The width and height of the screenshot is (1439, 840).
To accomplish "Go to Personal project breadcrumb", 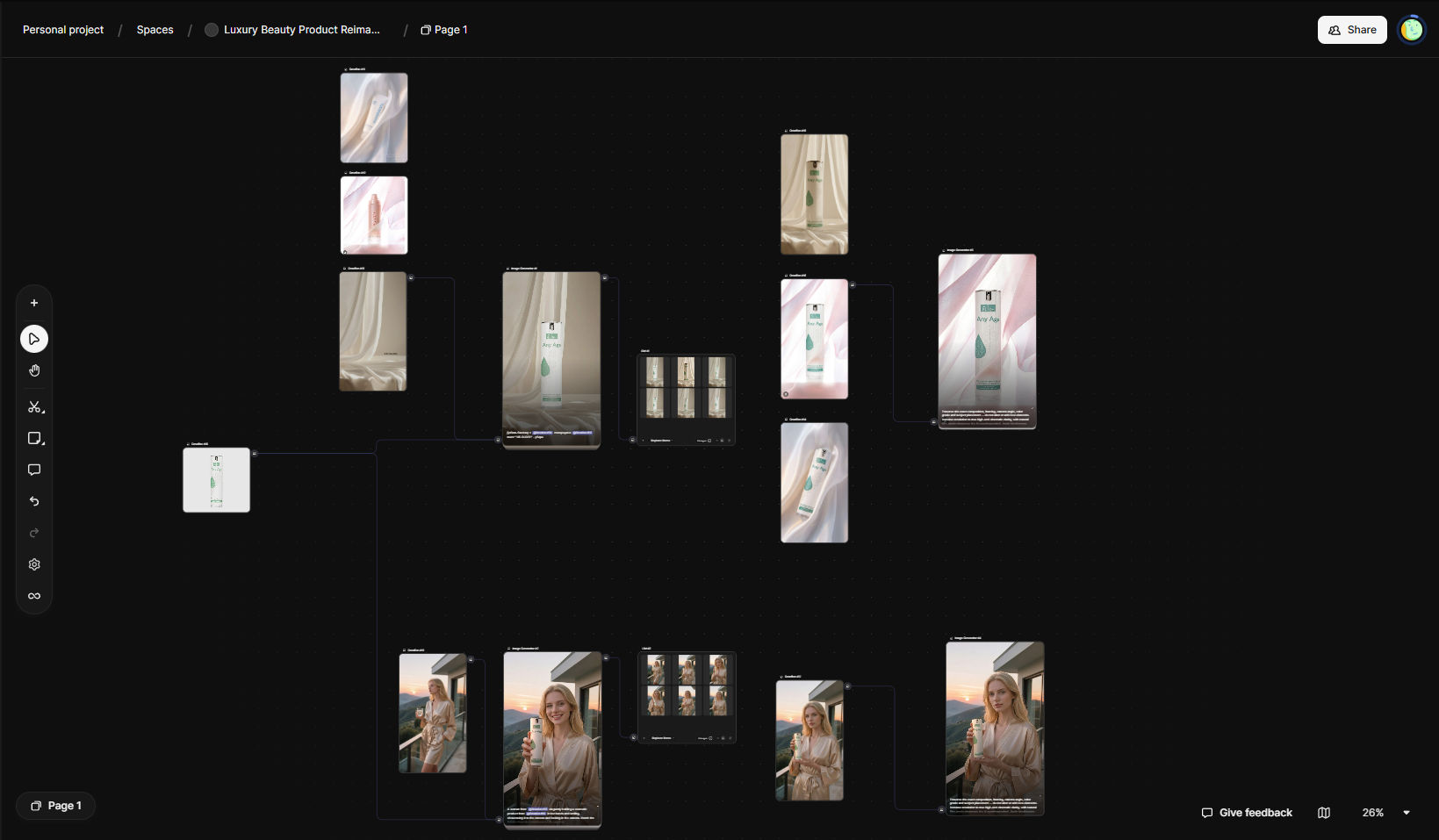I will (63, 30).
